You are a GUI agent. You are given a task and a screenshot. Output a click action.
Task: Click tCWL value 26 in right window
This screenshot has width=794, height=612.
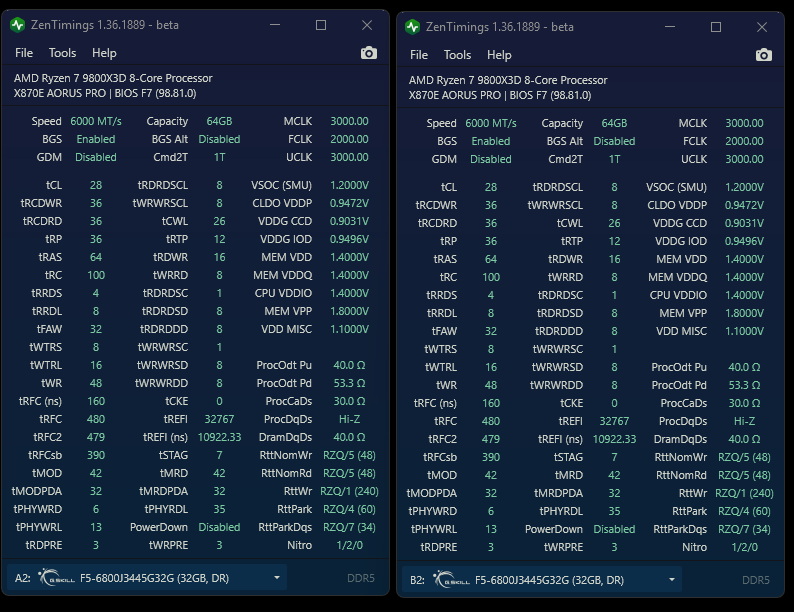click(x=614, y=223)
